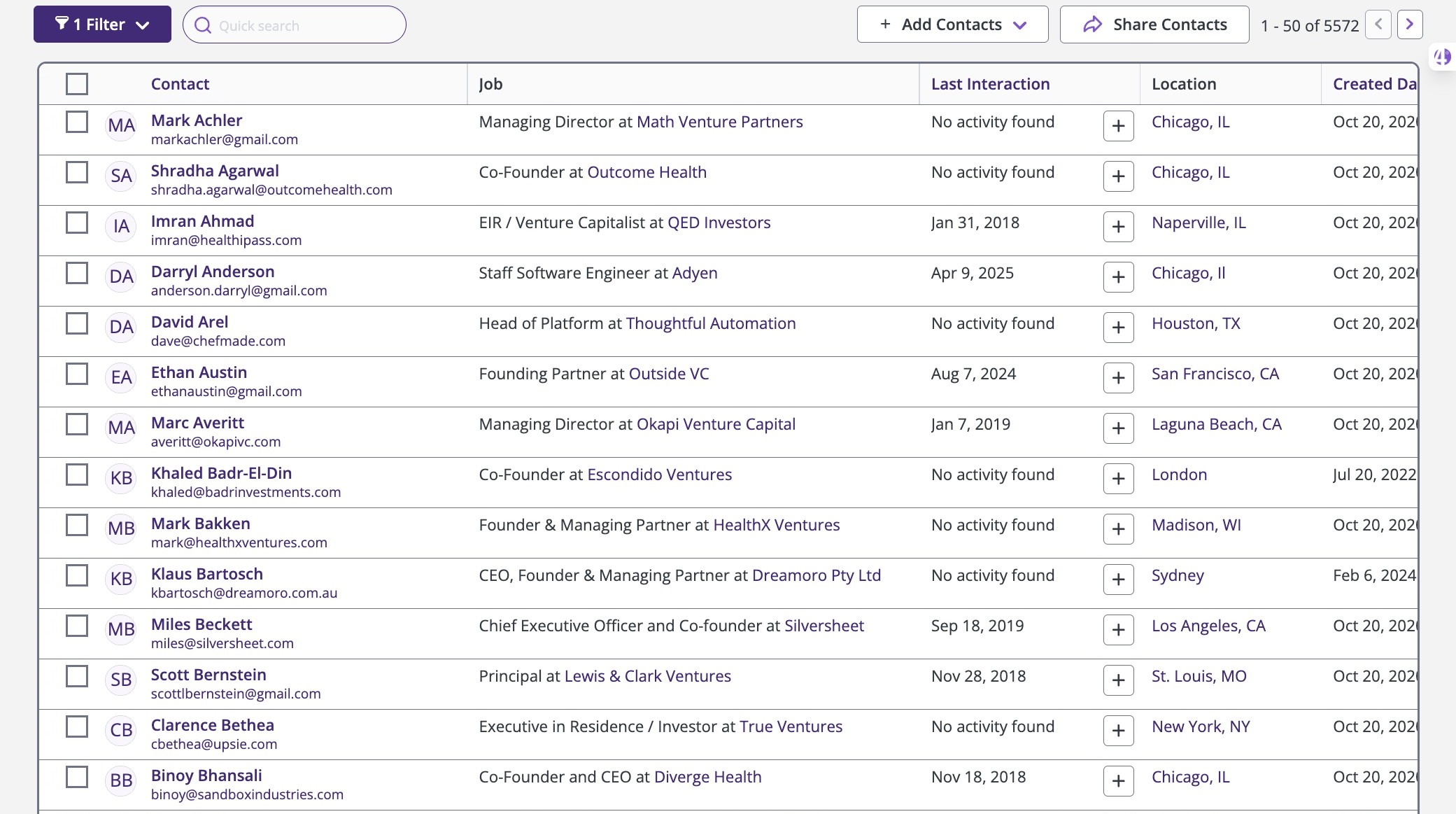Sort by the Last Interaction column header
This screenshot has width=1456, height=814.
coord(990,84)
